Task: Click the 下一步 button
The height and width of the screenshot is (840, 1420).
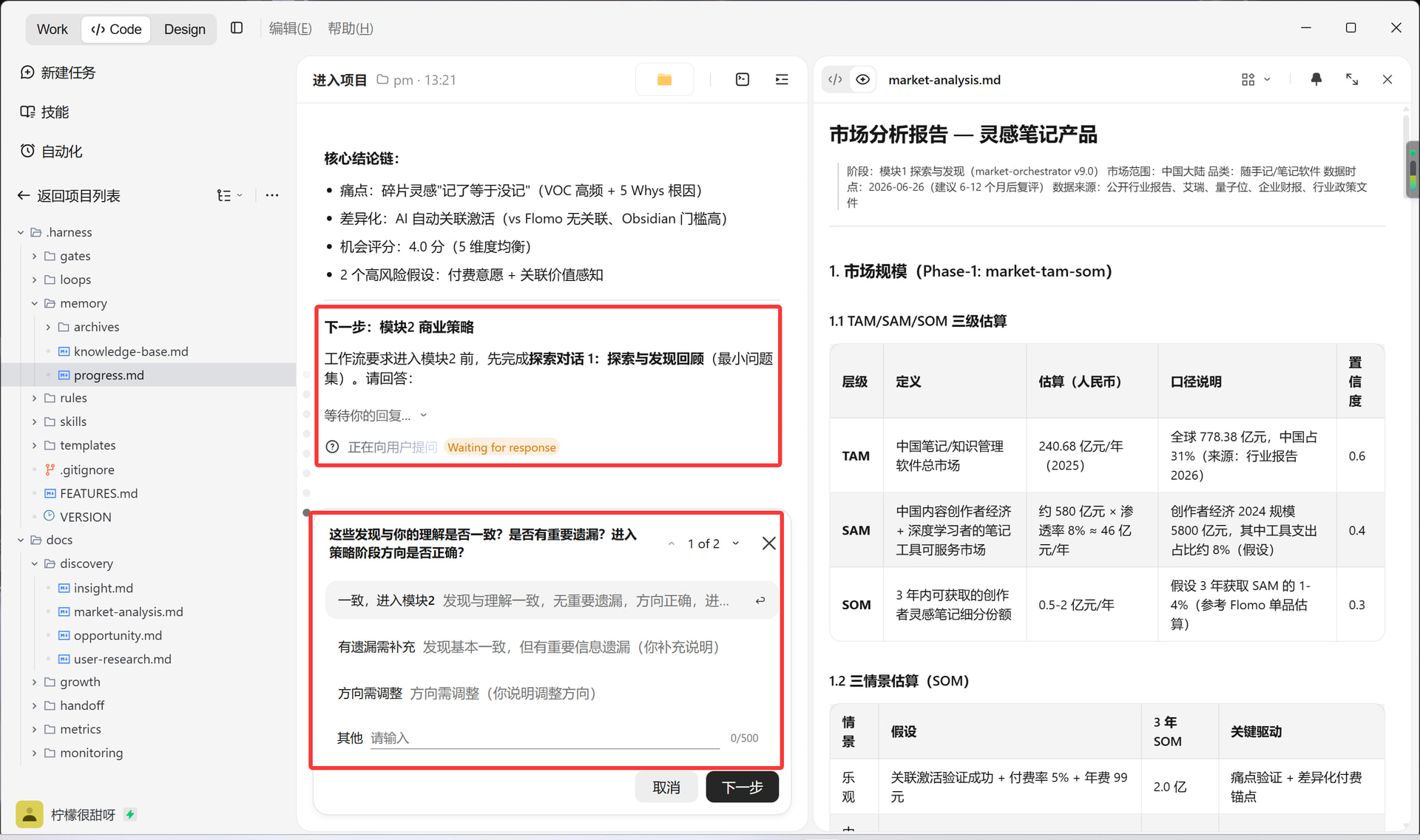Action: click(743, 787)
